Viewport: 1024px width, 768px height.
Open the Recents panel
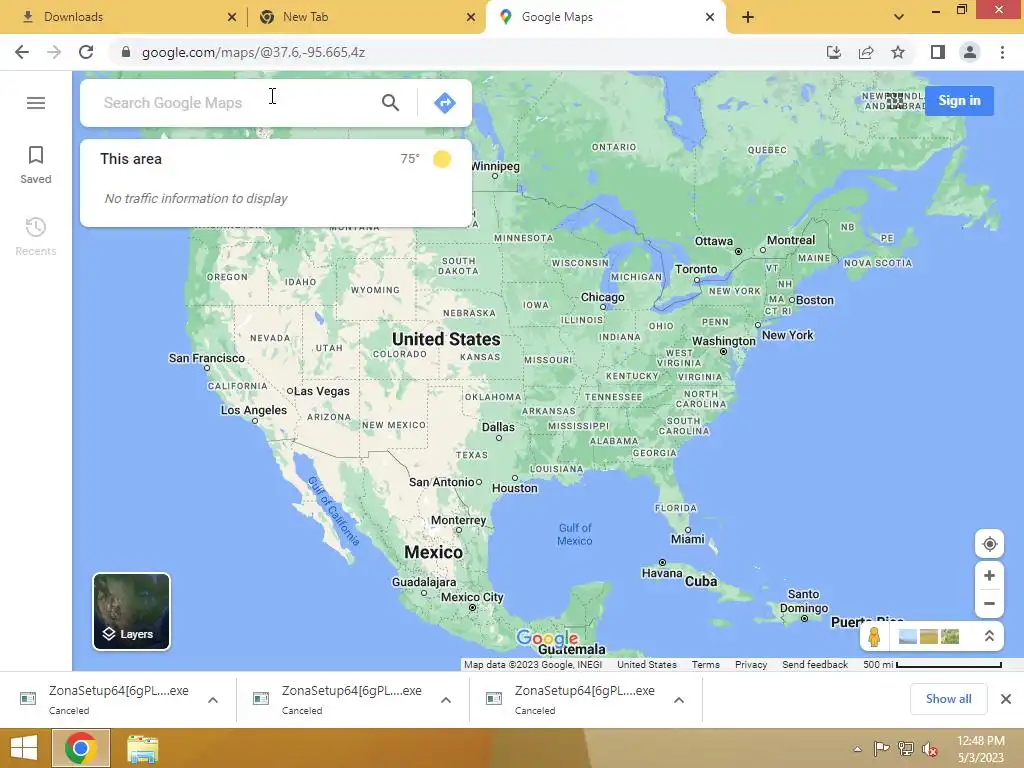36,236
